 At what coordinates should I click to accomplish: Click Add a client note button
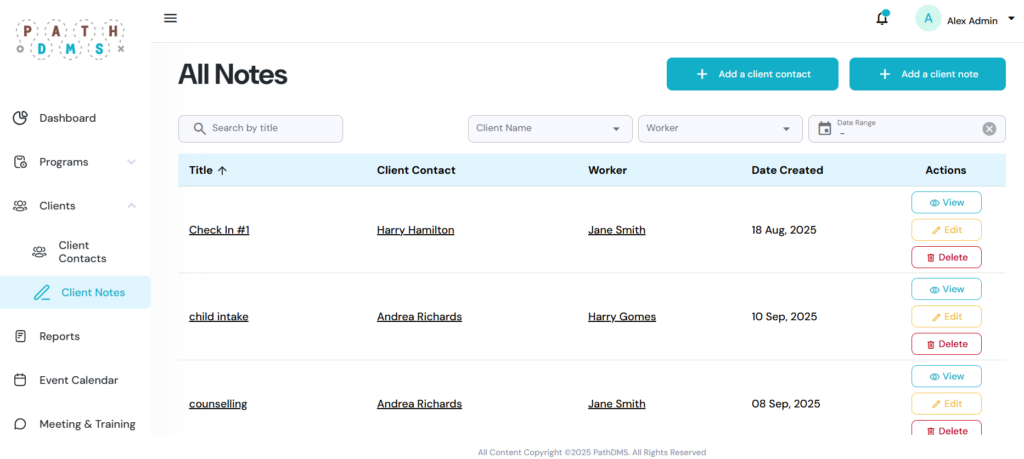[927, 74]
